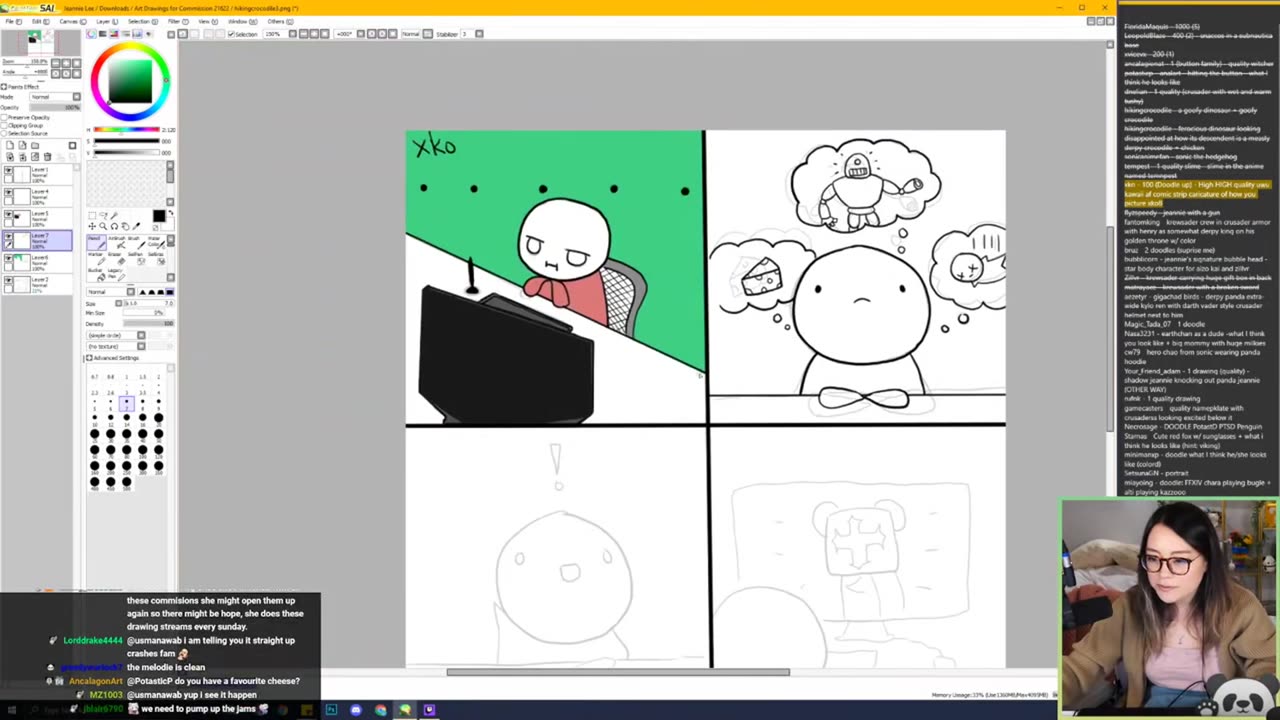The height and width of the screenshot is (720, 1280).
Task: Open the layer blending Mode dropdown
Action: coord(76,97)
